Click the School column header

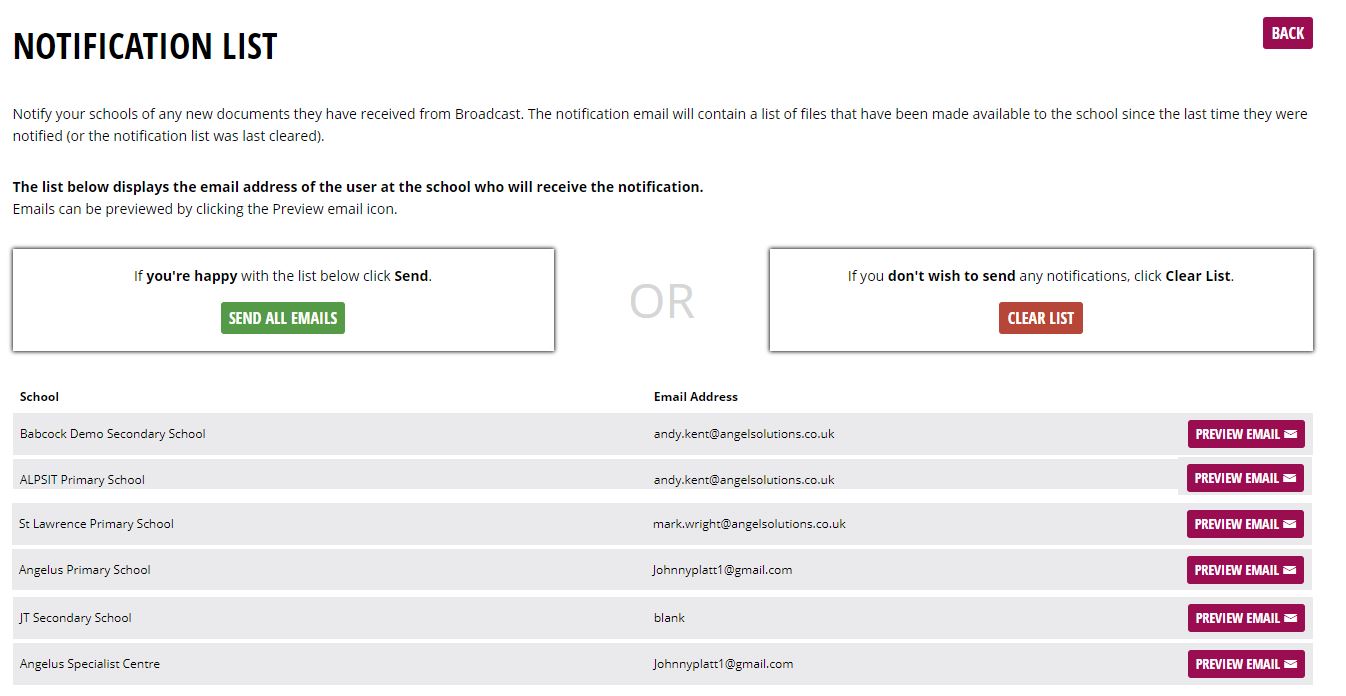39,397
